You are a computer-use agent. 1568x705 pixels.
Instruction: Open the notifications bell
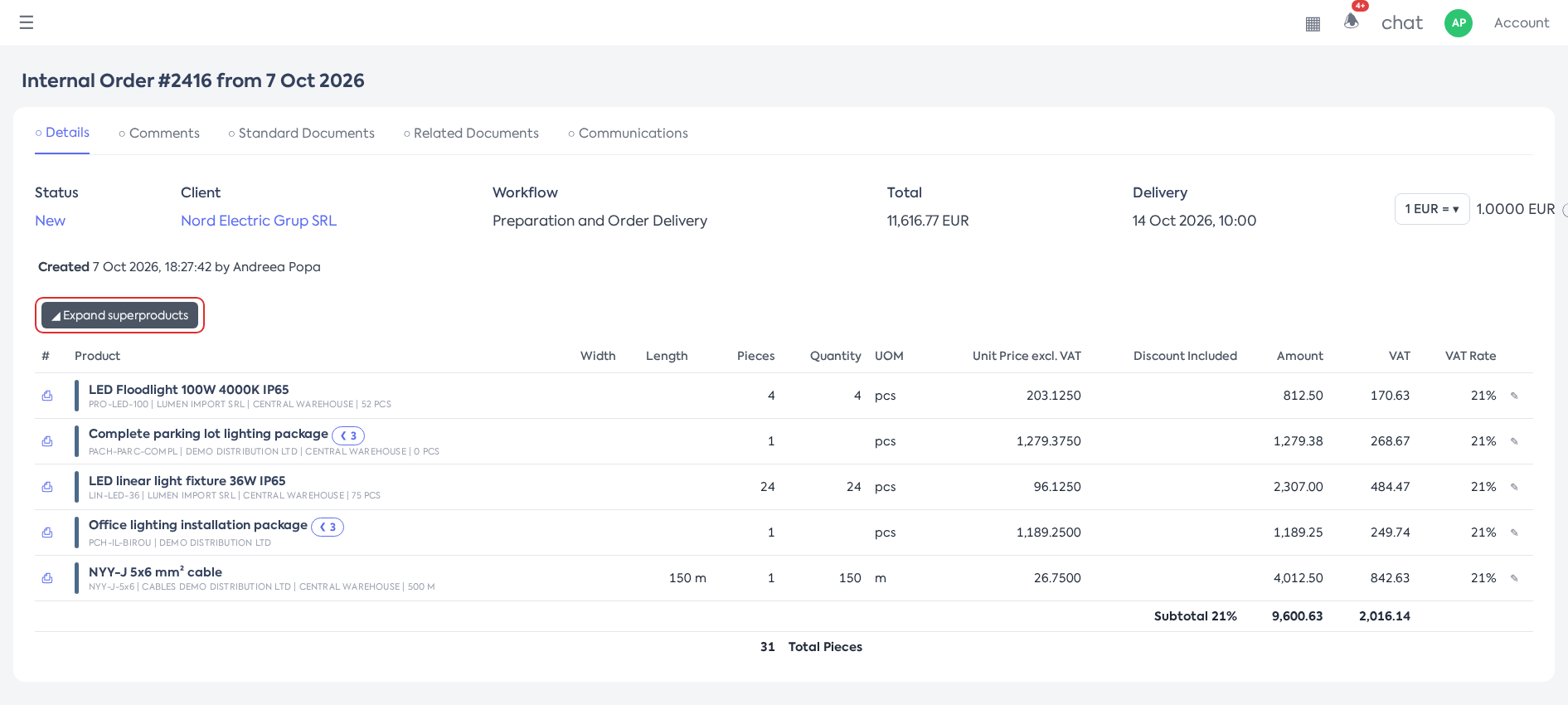coord(1352,21)
